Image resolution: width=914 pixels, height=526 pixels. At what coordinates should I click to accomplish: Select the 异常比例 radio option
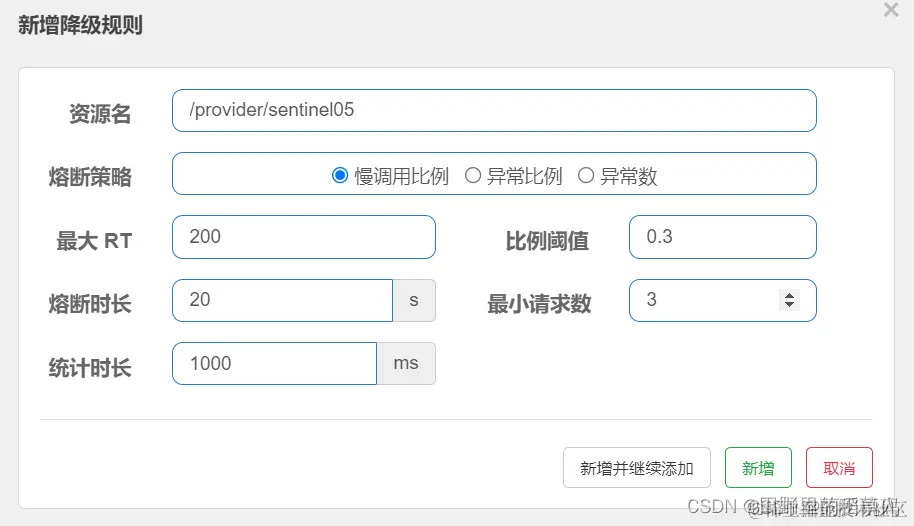pos(473,176)
